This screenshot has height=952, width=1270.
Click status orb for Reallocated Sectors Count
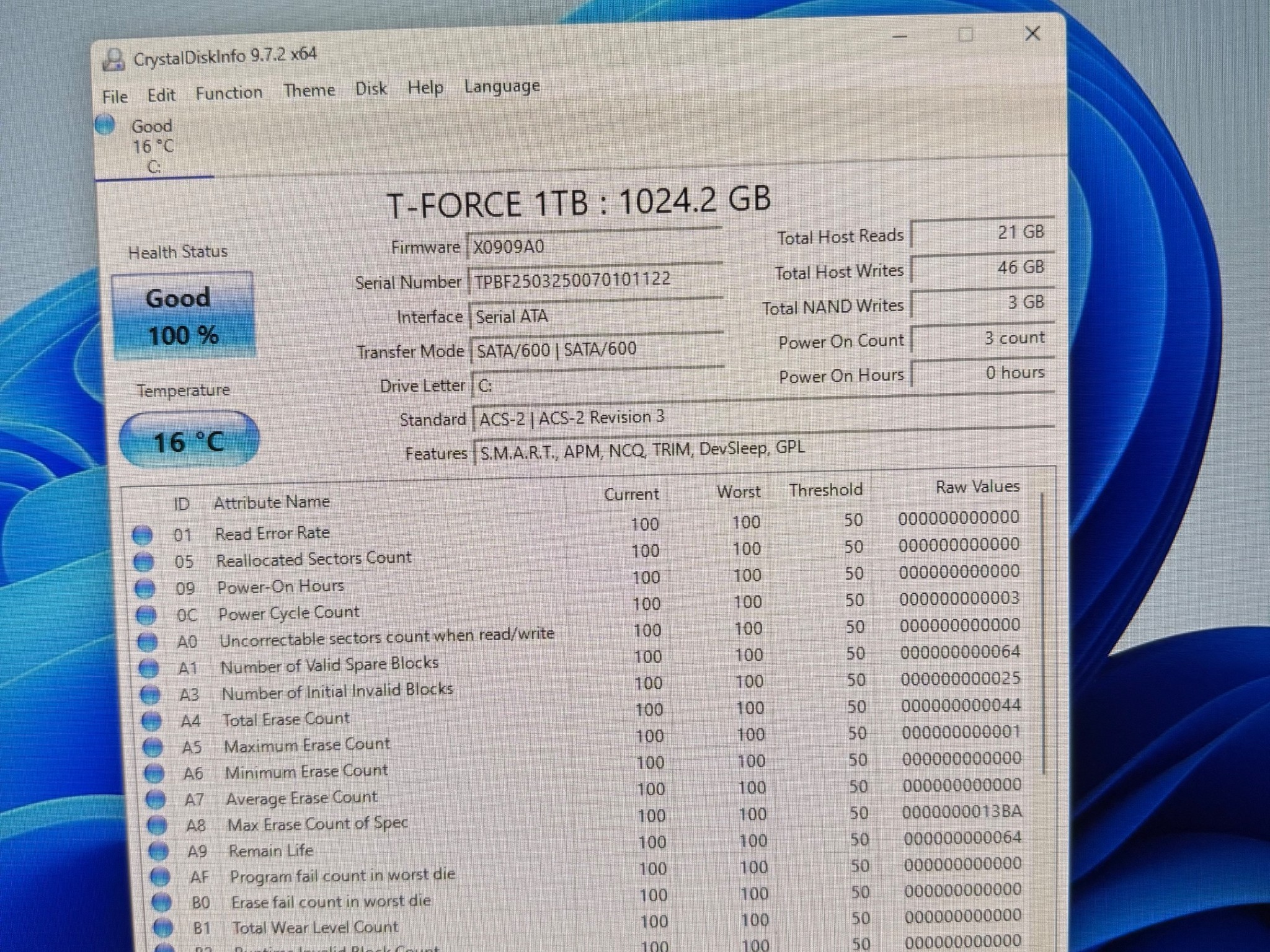click(144, 562)
